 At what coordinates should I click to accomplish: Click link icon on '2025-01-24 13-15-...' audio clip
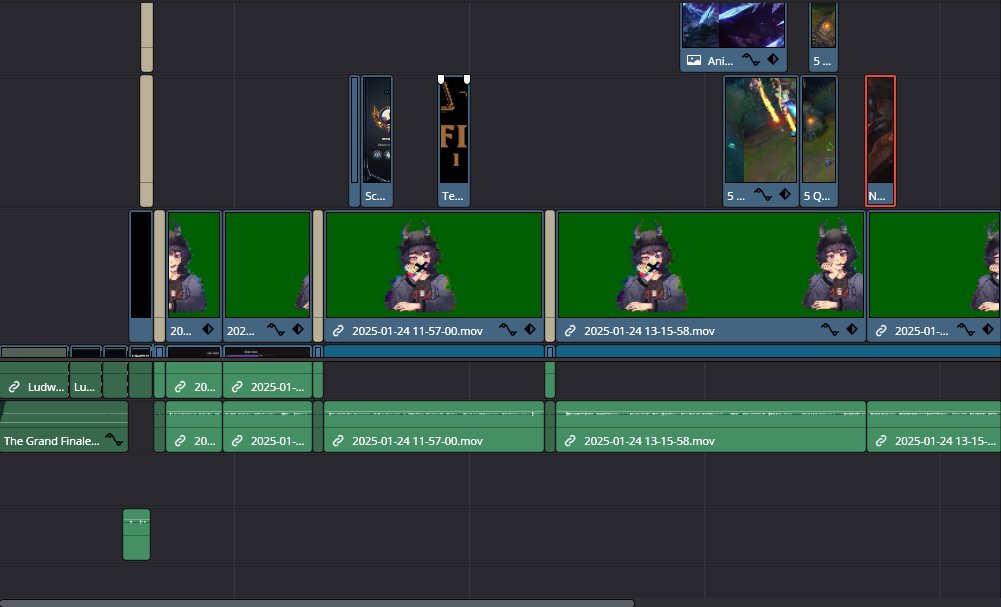[x=881, y=441]
